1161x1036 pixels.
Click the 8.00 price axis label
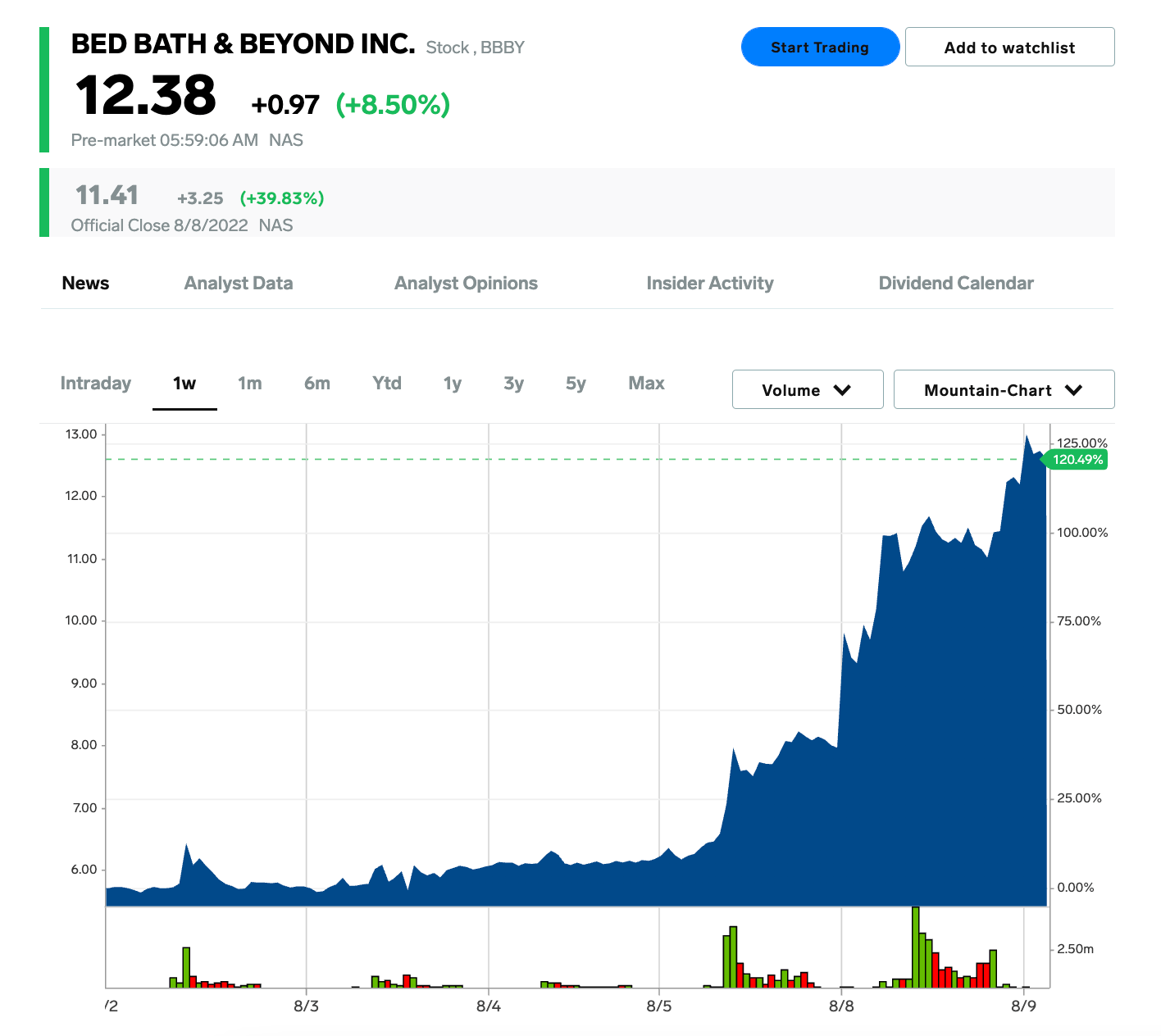[x=84, y=745]
